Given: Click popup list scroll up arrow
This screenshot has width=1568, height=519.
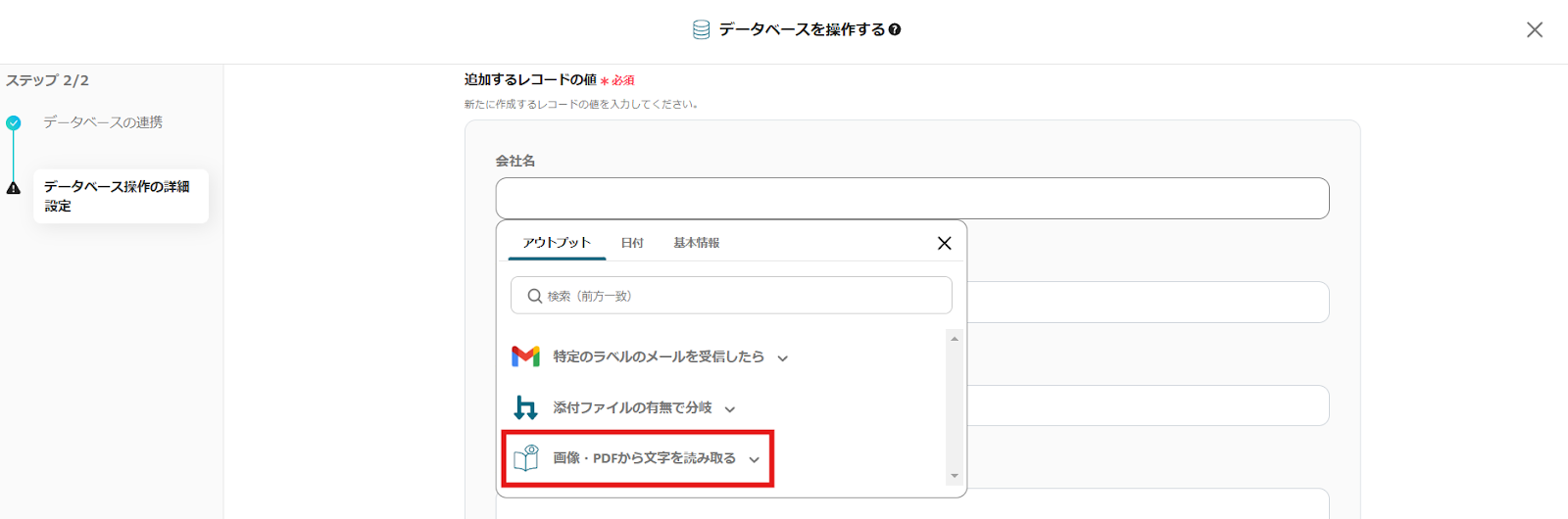Looking at the screenshot, I should coord(955,339).
